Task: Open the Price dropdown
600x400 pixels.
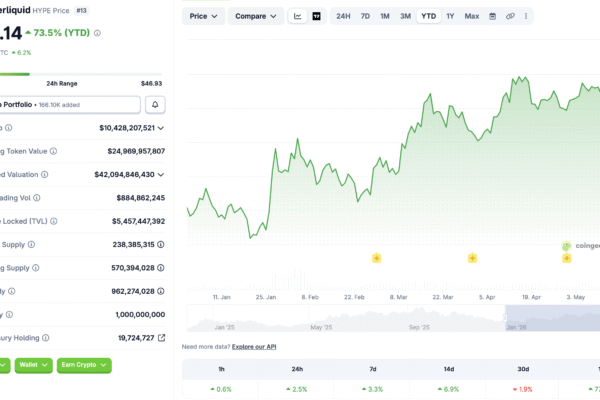Action: (203, 16)
